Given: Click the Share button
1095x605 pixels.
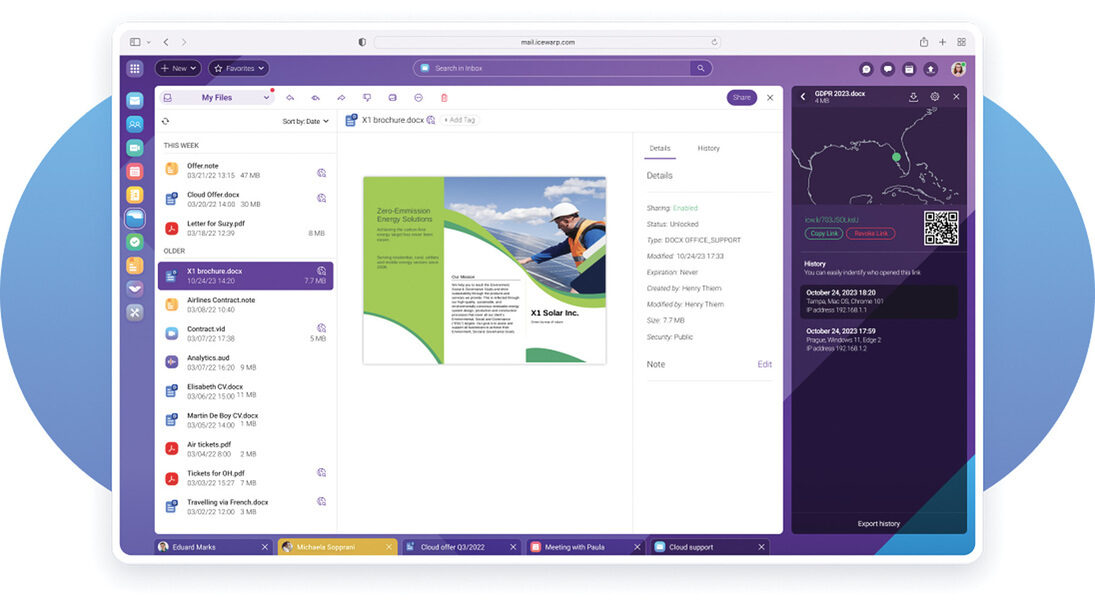Looking at the screenshot, I should (741, 98).
